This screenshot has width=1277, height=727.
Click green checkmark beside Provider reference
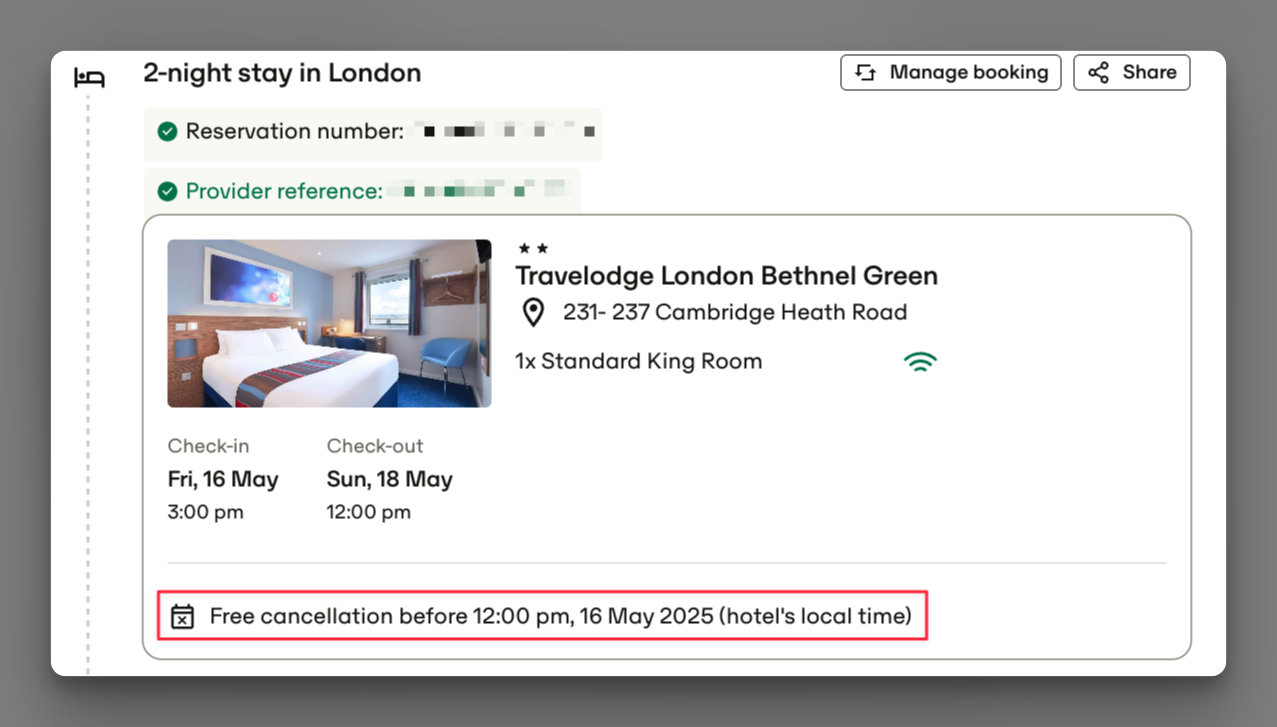167,191
